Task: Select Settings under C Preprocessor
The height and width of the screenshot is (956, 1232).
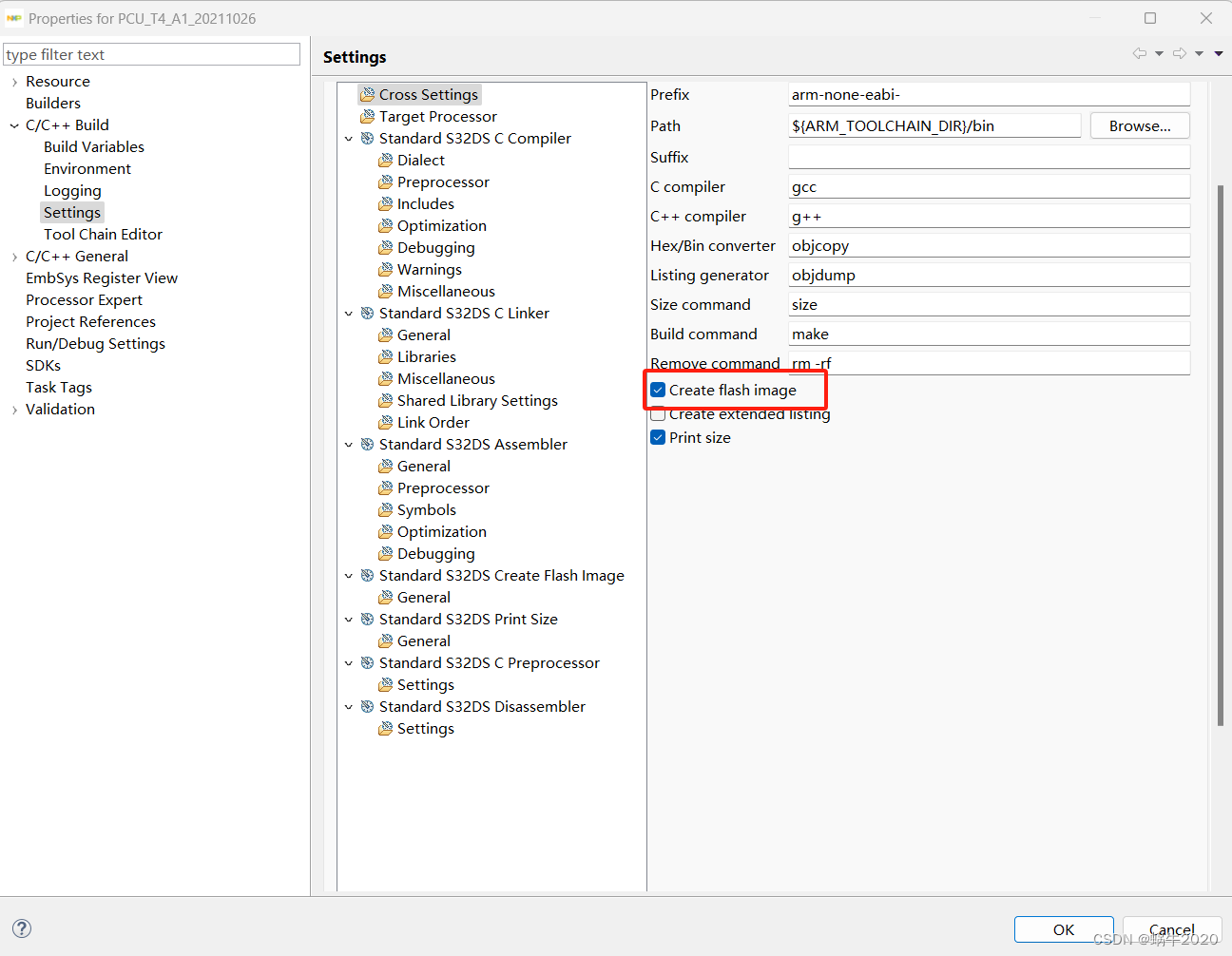Action: [426, 684]
